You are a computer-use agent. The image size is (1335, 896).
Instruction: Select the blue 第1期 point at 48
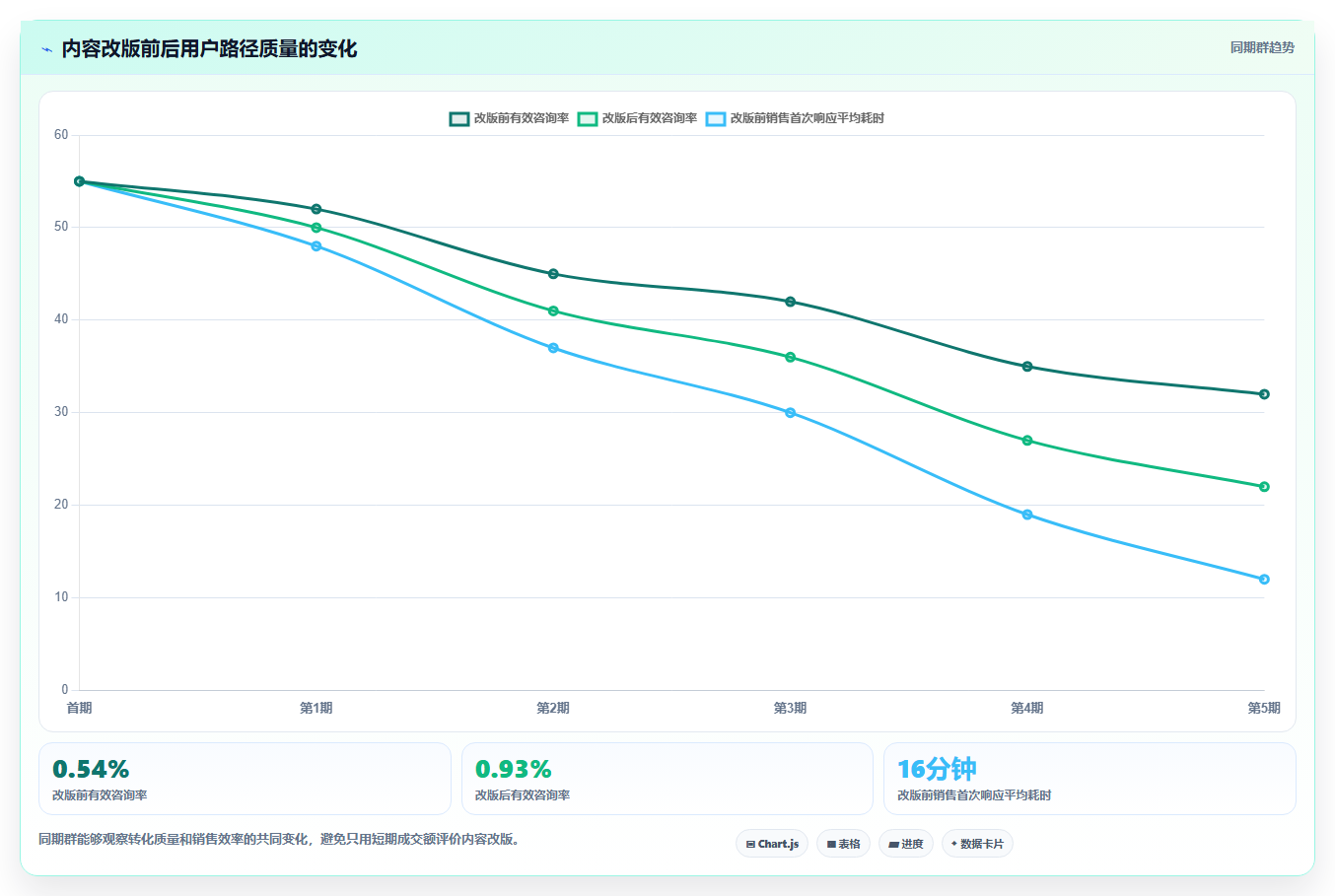[316, 246]
